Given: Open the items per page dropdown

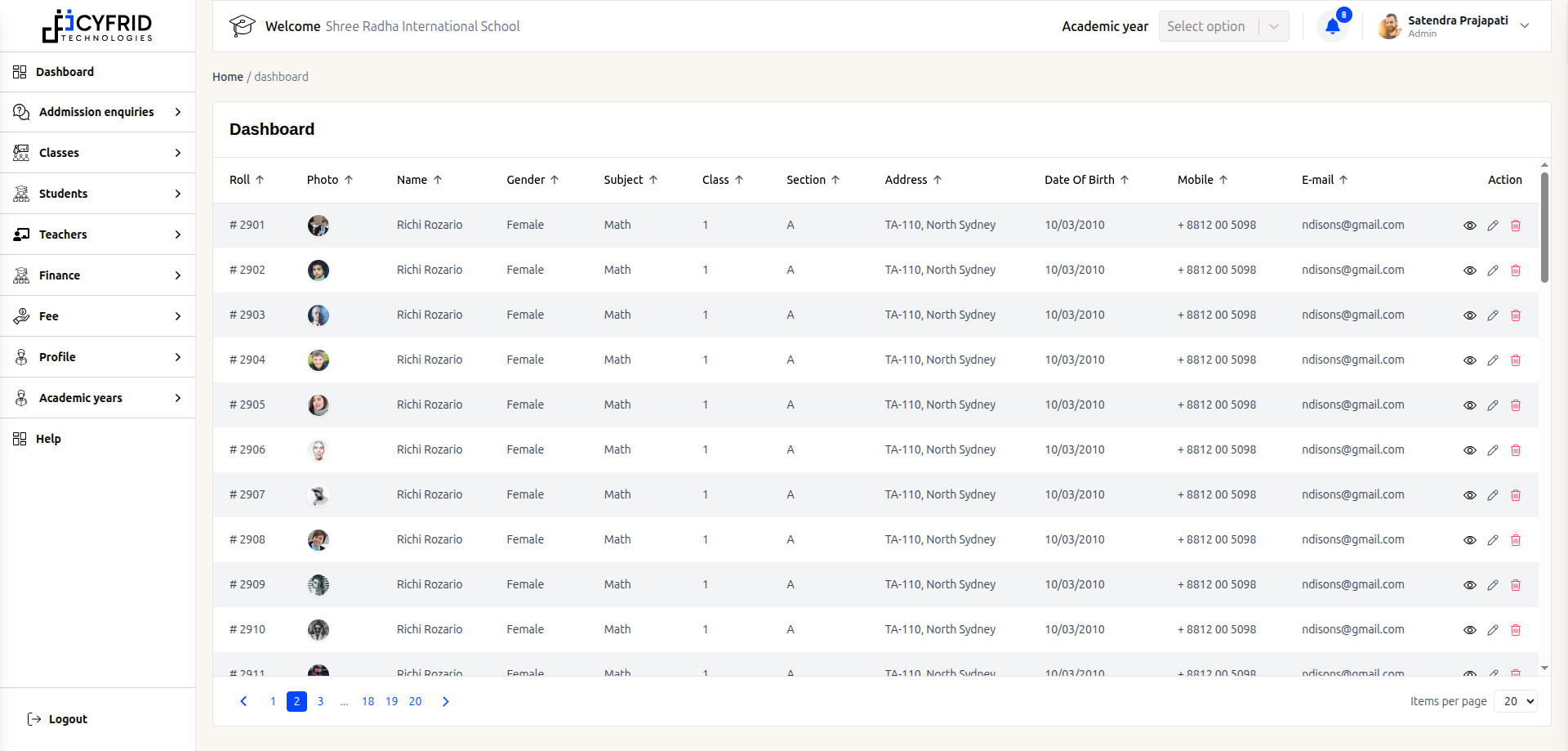Looking at the screenshot, I should (x=1515, y=701).
